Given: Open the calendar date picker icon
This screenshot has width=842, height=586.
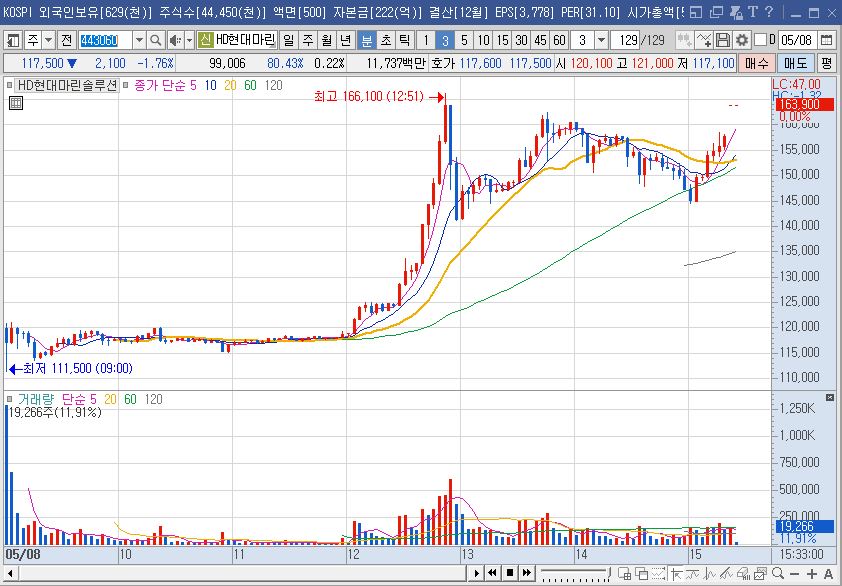Looking at the screenshot, I should [828, 40].
